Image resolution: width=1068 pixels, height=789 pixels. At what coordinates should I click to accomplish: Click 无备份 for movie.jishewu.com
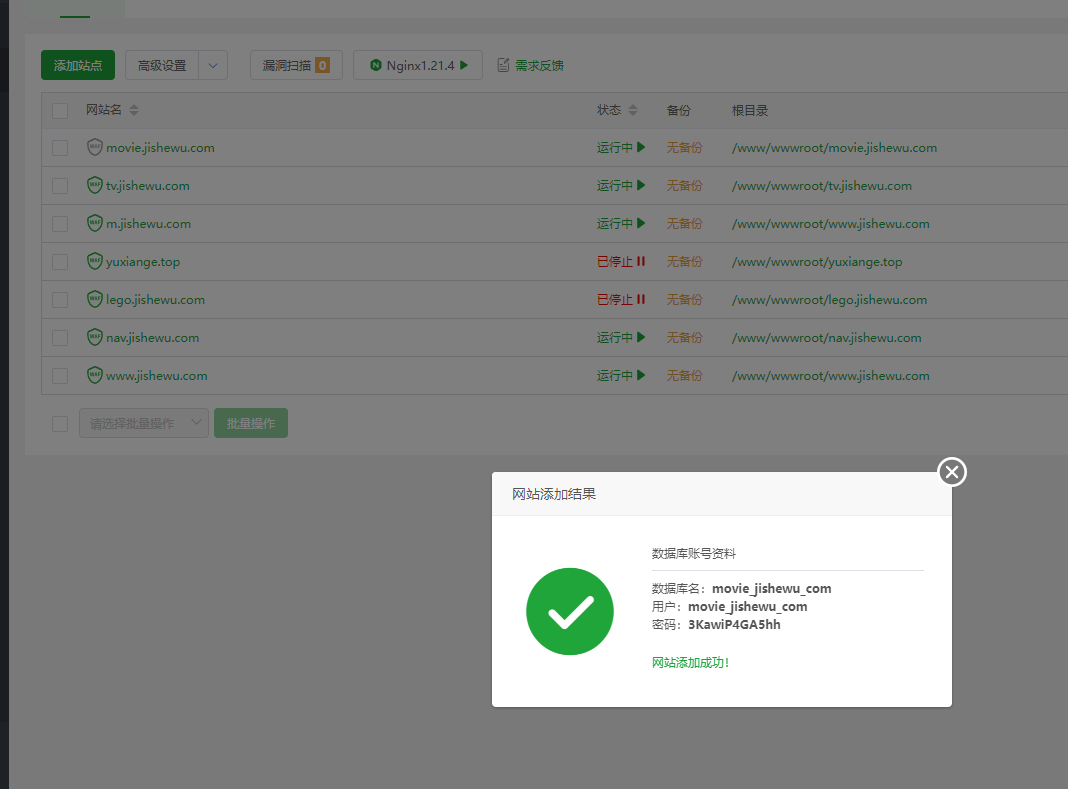coord(684,148)
